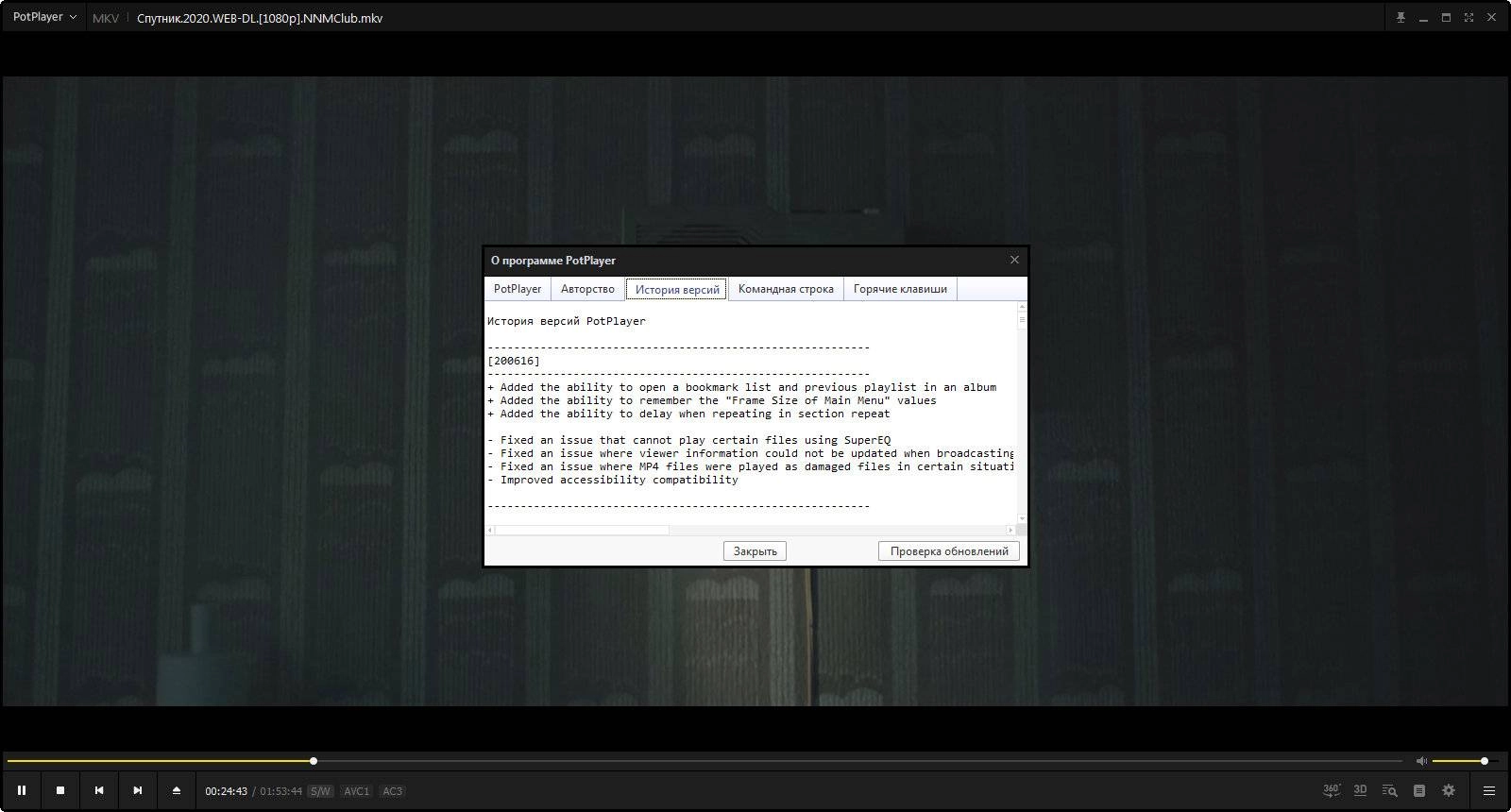
Task: Click the current time 00:24:43
Action: 227,791
